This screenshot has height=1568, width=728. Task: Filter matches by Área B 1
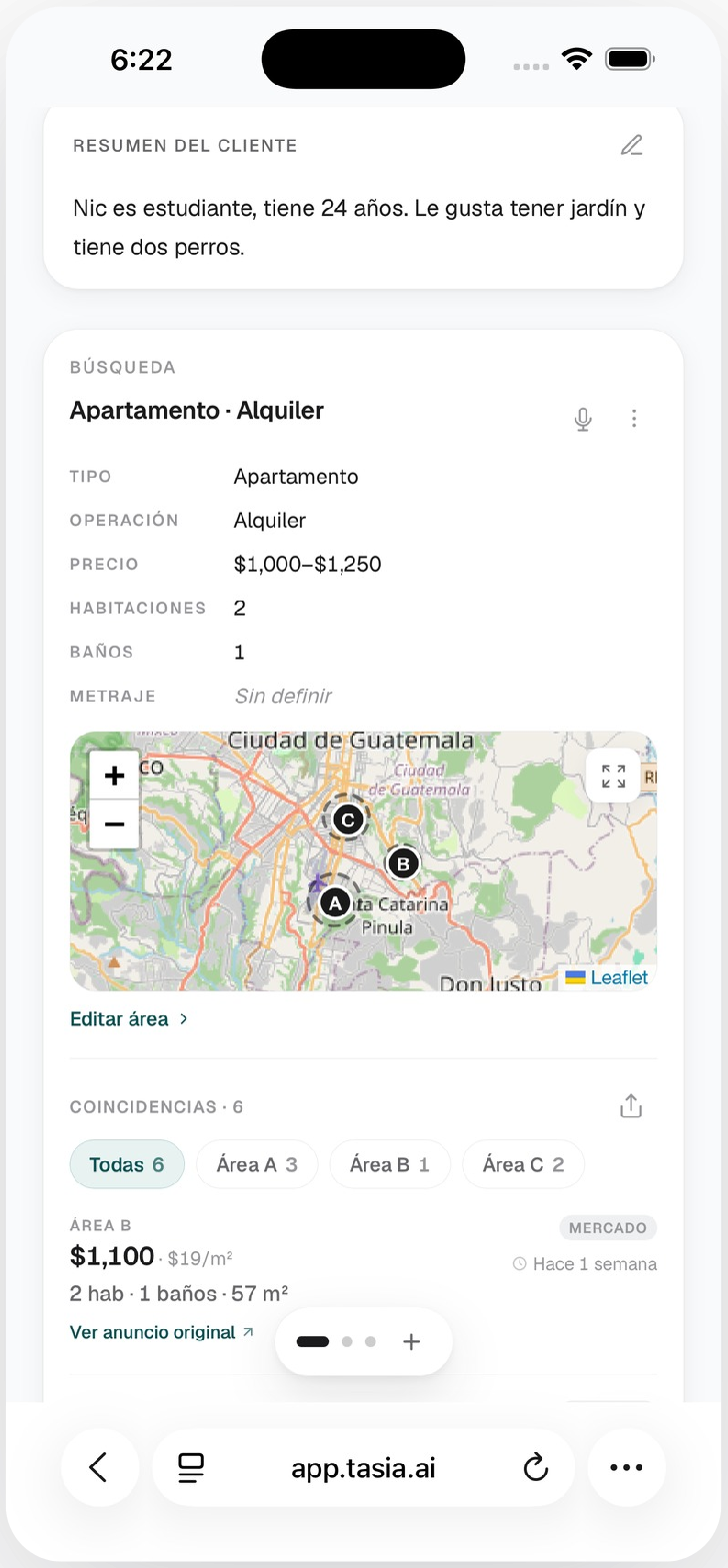pos(390,1164)
